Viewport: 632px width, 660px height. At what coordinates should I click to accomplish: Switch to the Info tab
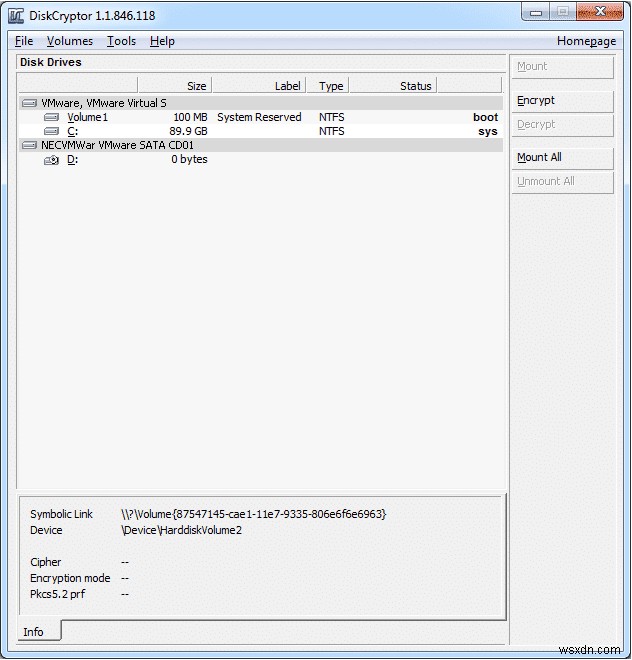39,631
